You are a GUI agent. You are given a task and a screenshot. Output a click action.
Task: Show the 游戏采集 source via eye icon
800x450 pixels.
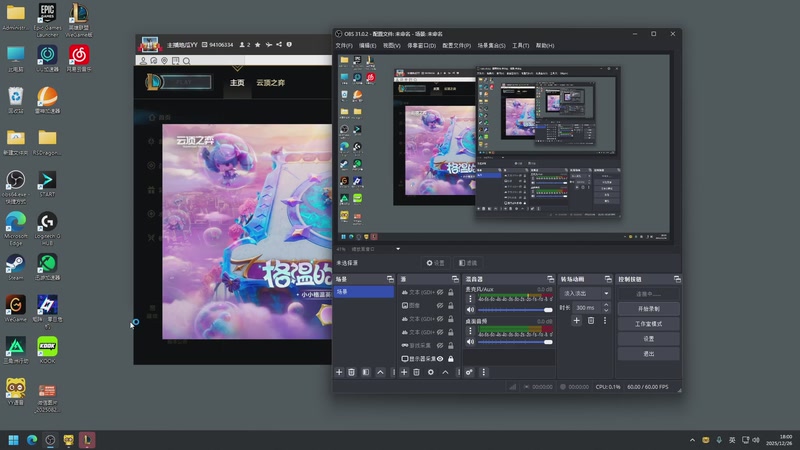[440, 345]
